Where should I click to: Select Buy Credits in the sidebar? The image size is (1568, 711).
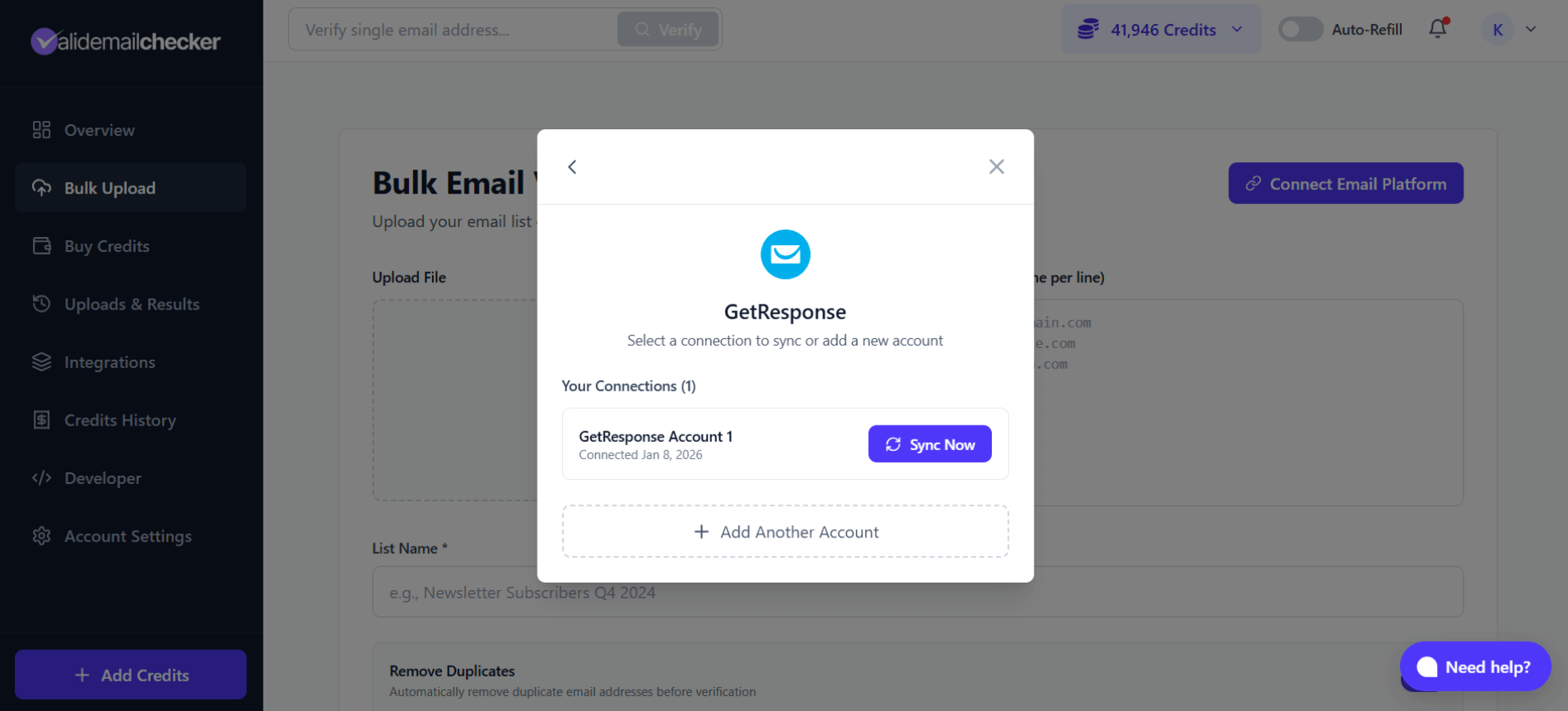click(x=42, y=245)
